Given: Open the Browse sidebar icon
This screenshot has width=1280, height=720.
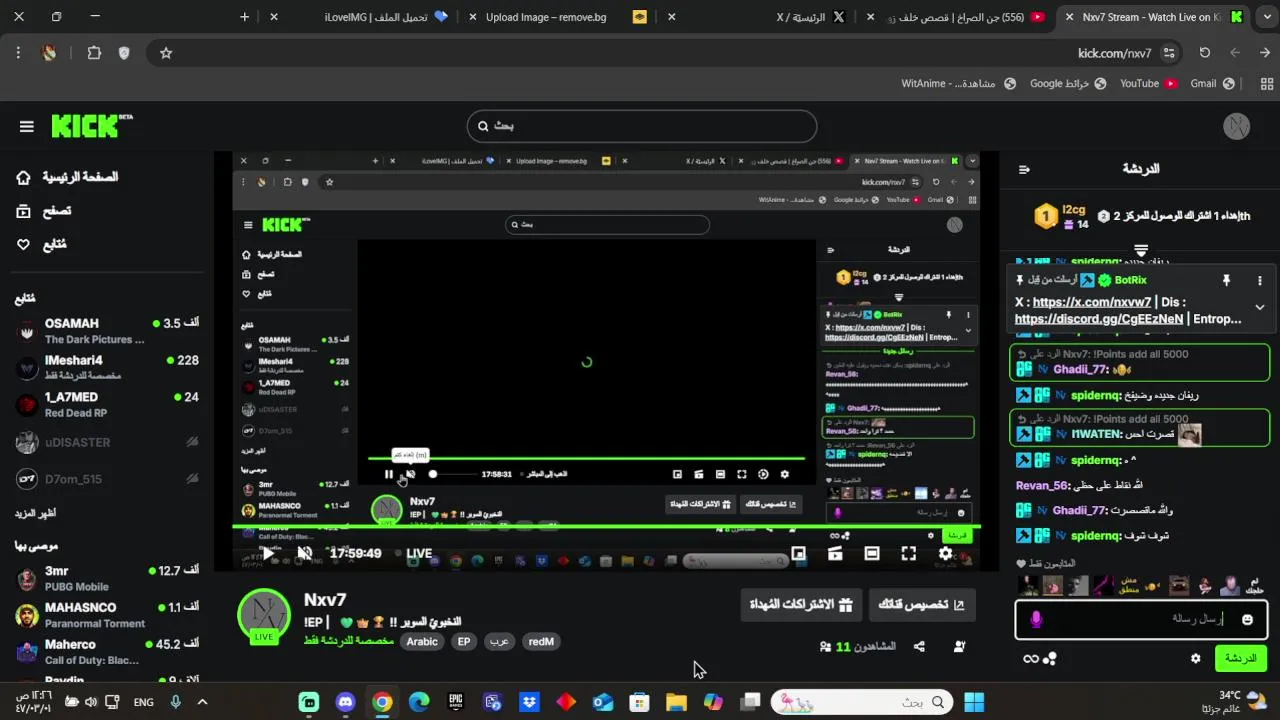Looking at the screenshot, I should point(23,211).
